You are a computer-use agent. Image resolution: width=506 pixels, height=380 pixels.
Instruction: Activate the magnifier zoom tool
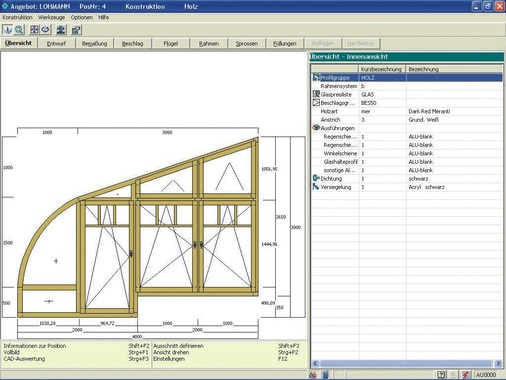click(19, 30)
